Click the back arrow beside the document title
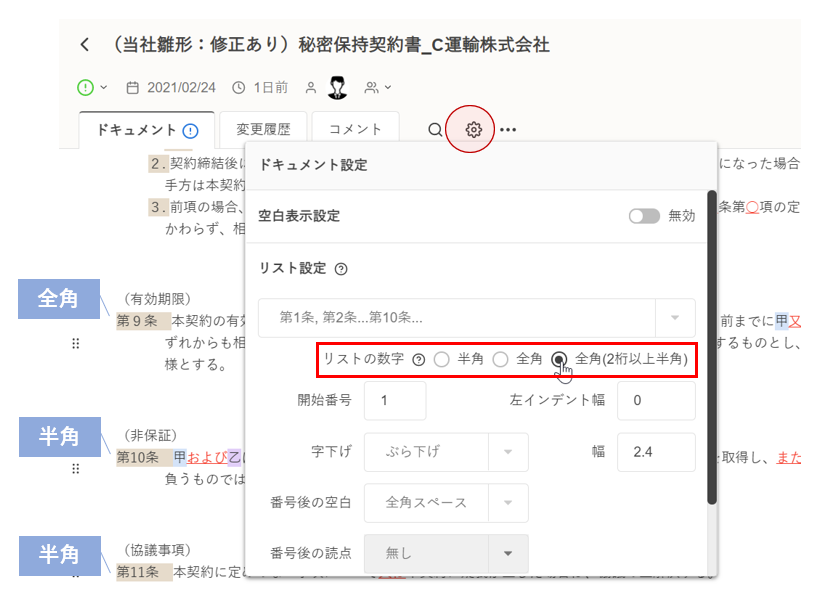This screenshot has height=611, width=829. (x=85, y=45)
